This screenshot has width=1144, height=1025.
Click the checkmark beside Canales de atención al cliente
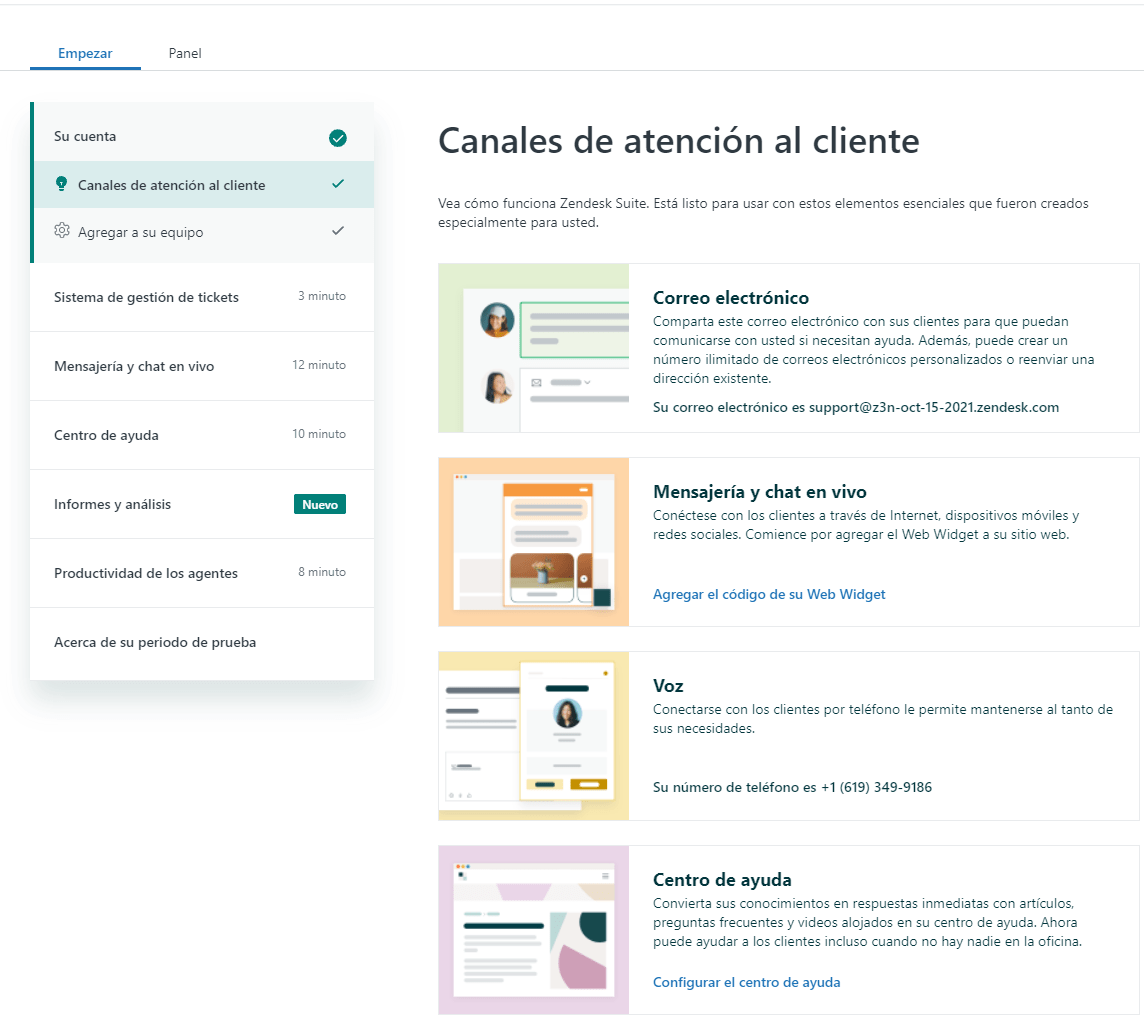pos(339,185)
